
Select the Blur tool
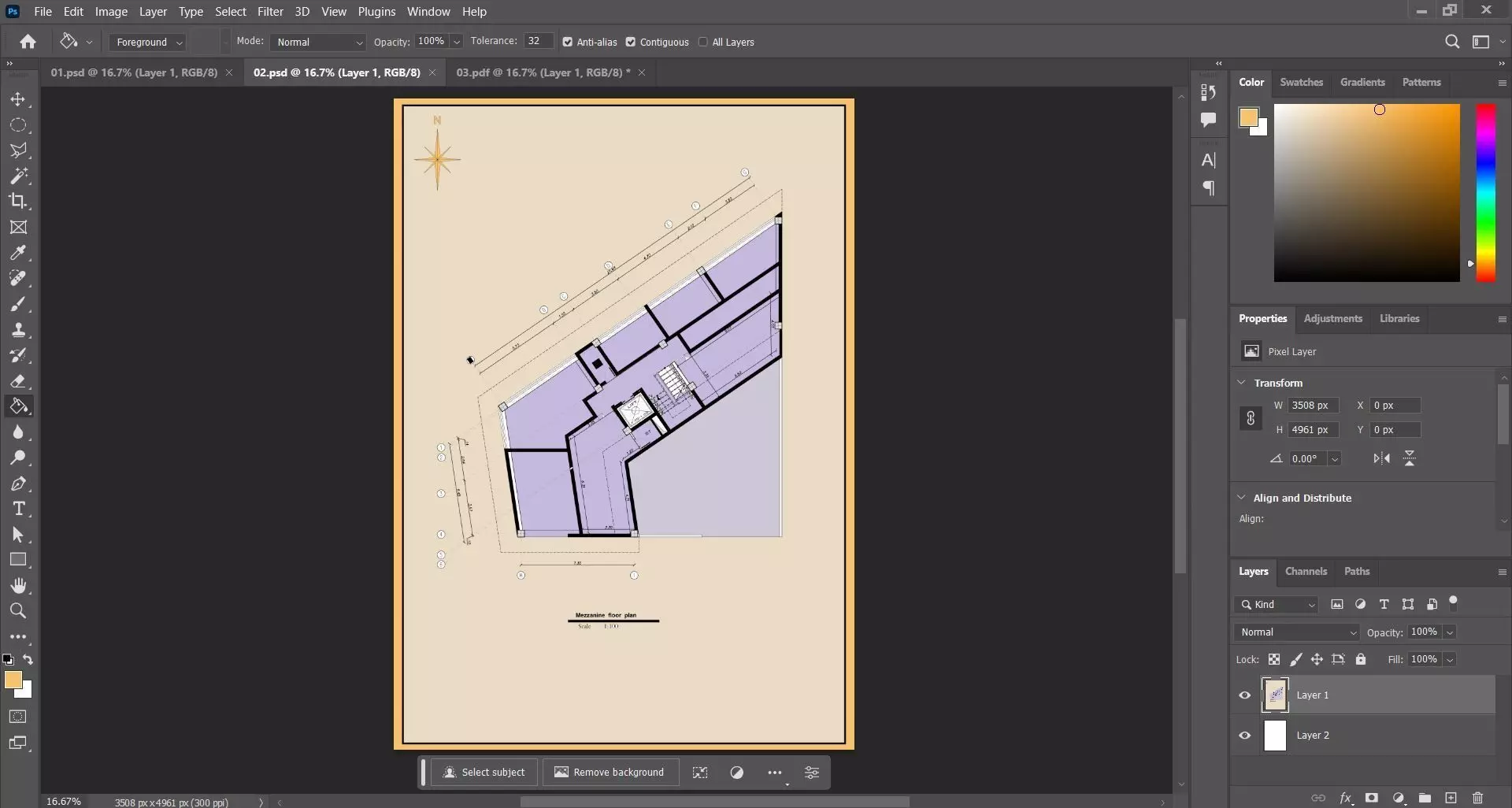(18, 432)
